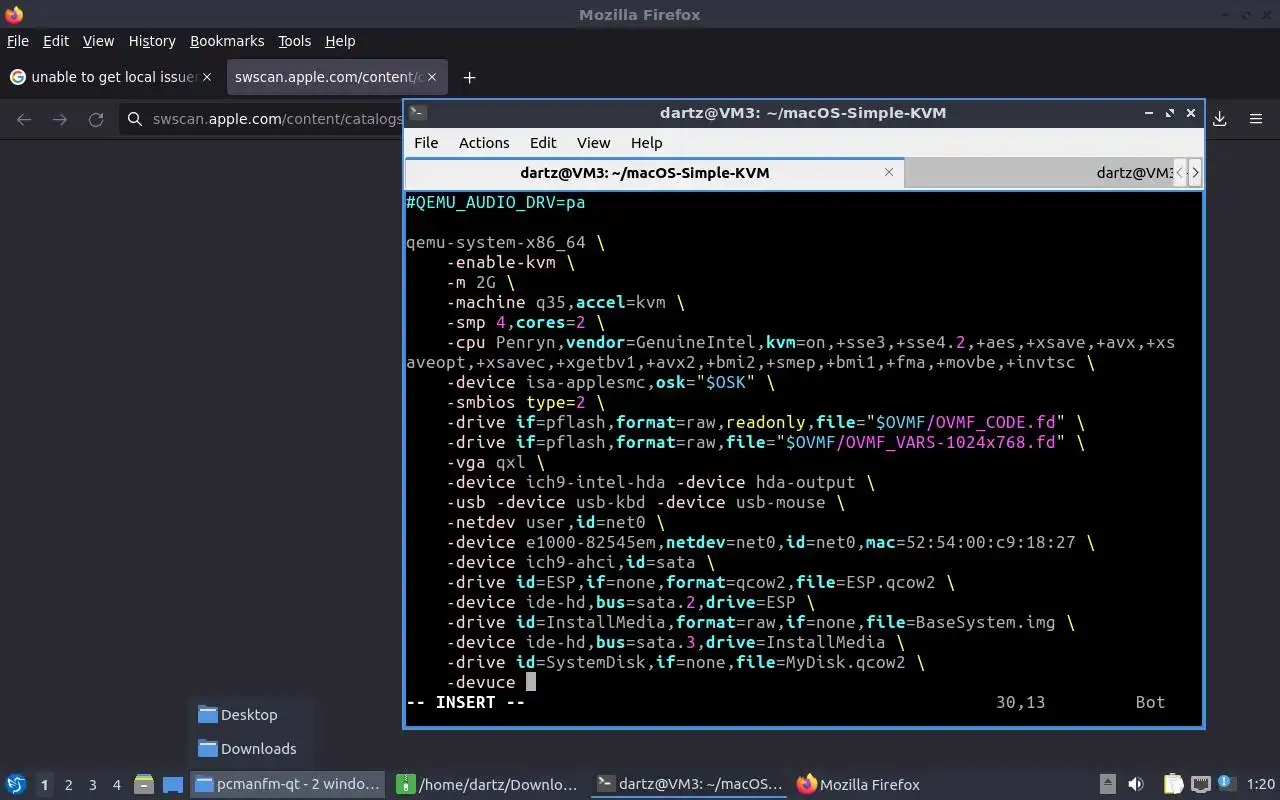Open network connection tray icon

point(1201,784)
